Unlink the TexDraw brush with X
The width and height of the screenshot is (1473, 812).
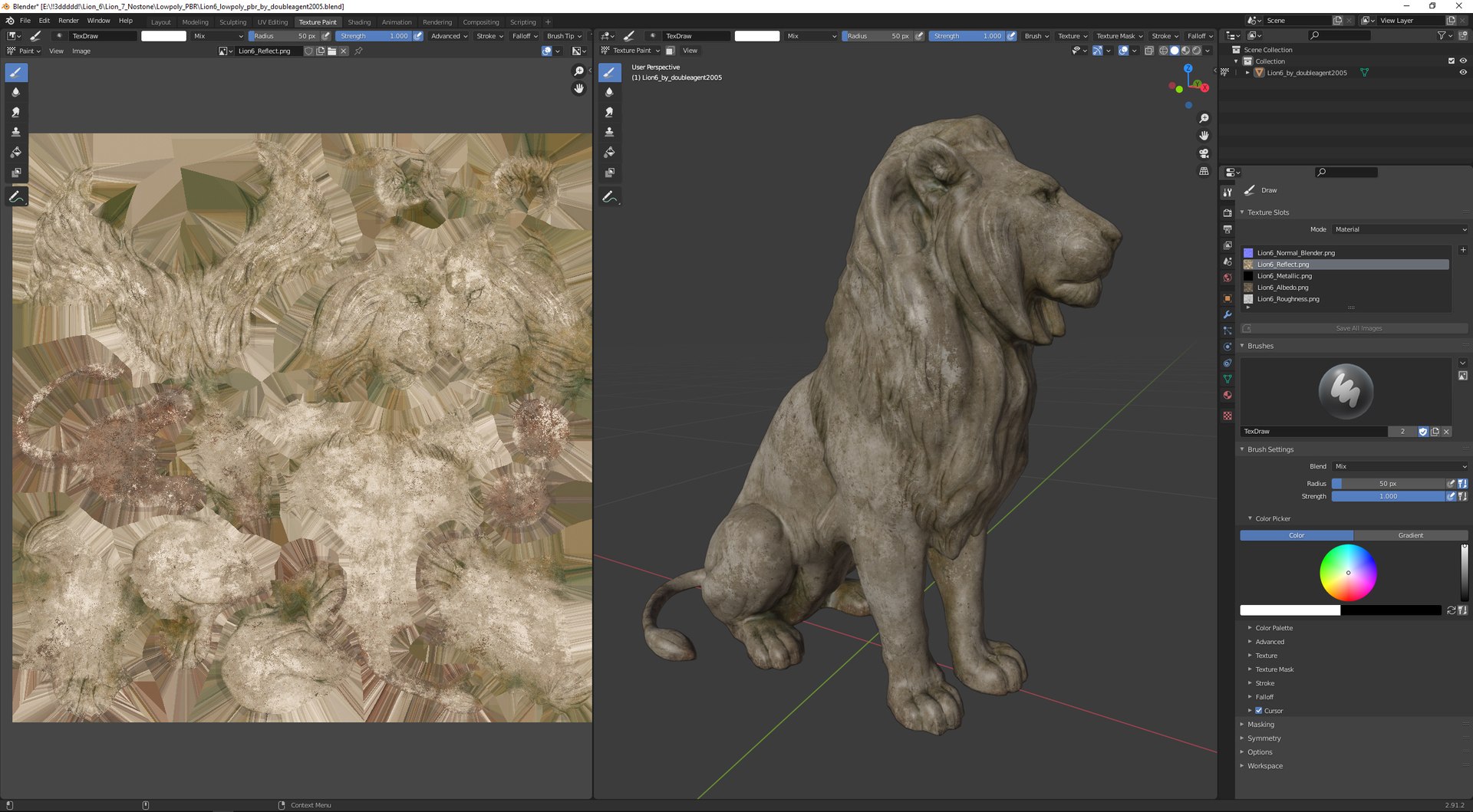[x=1446, y=432]
